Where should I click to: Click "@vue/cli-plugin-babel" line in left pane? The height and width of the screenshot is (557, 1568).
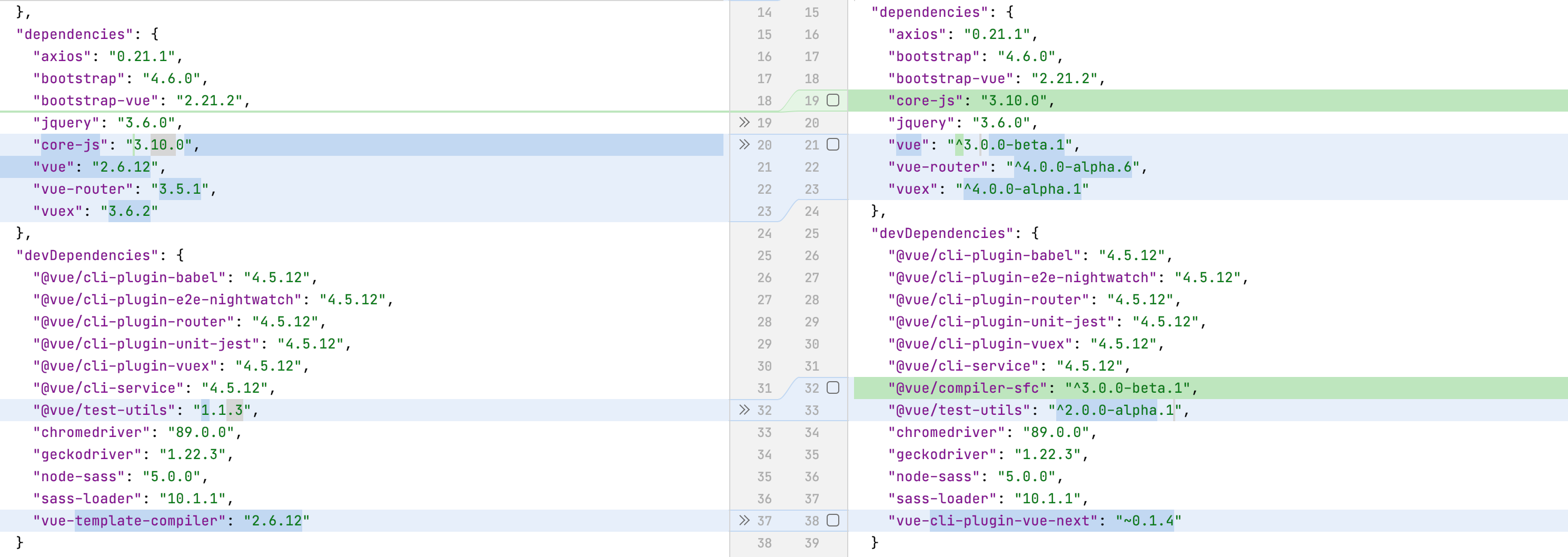[175, 277]
